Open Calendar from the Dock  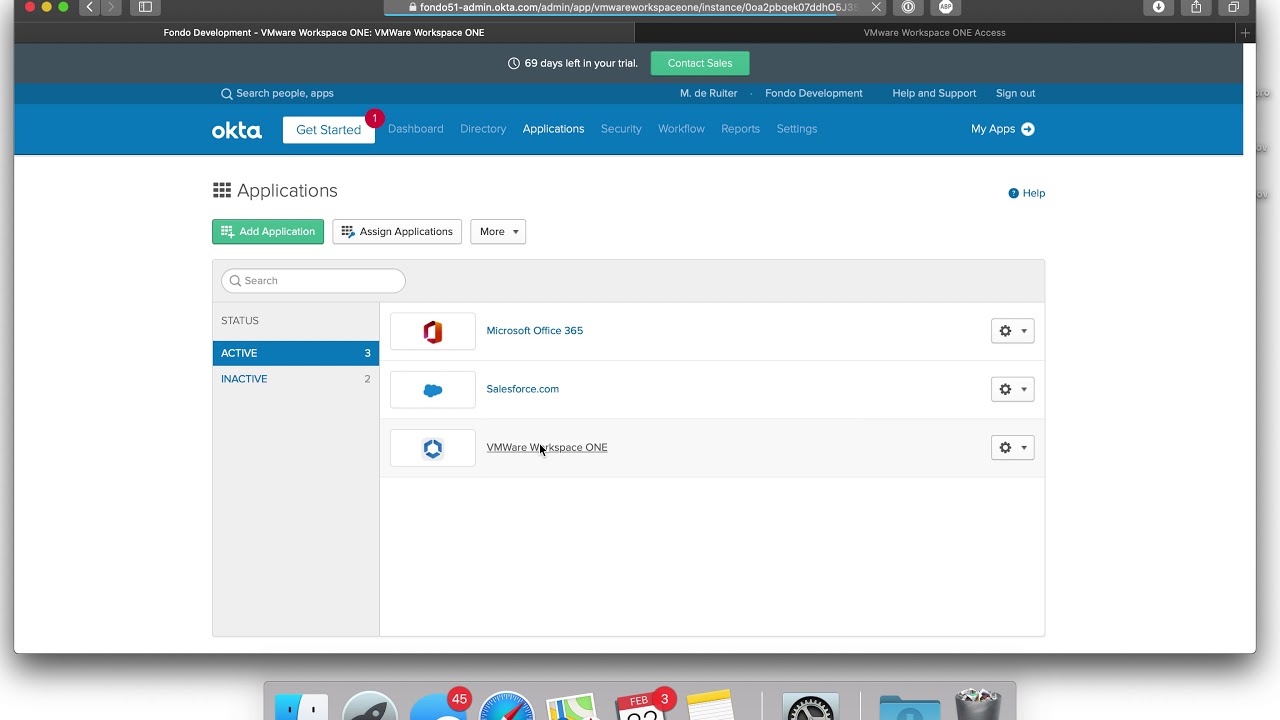click(642, 706)
